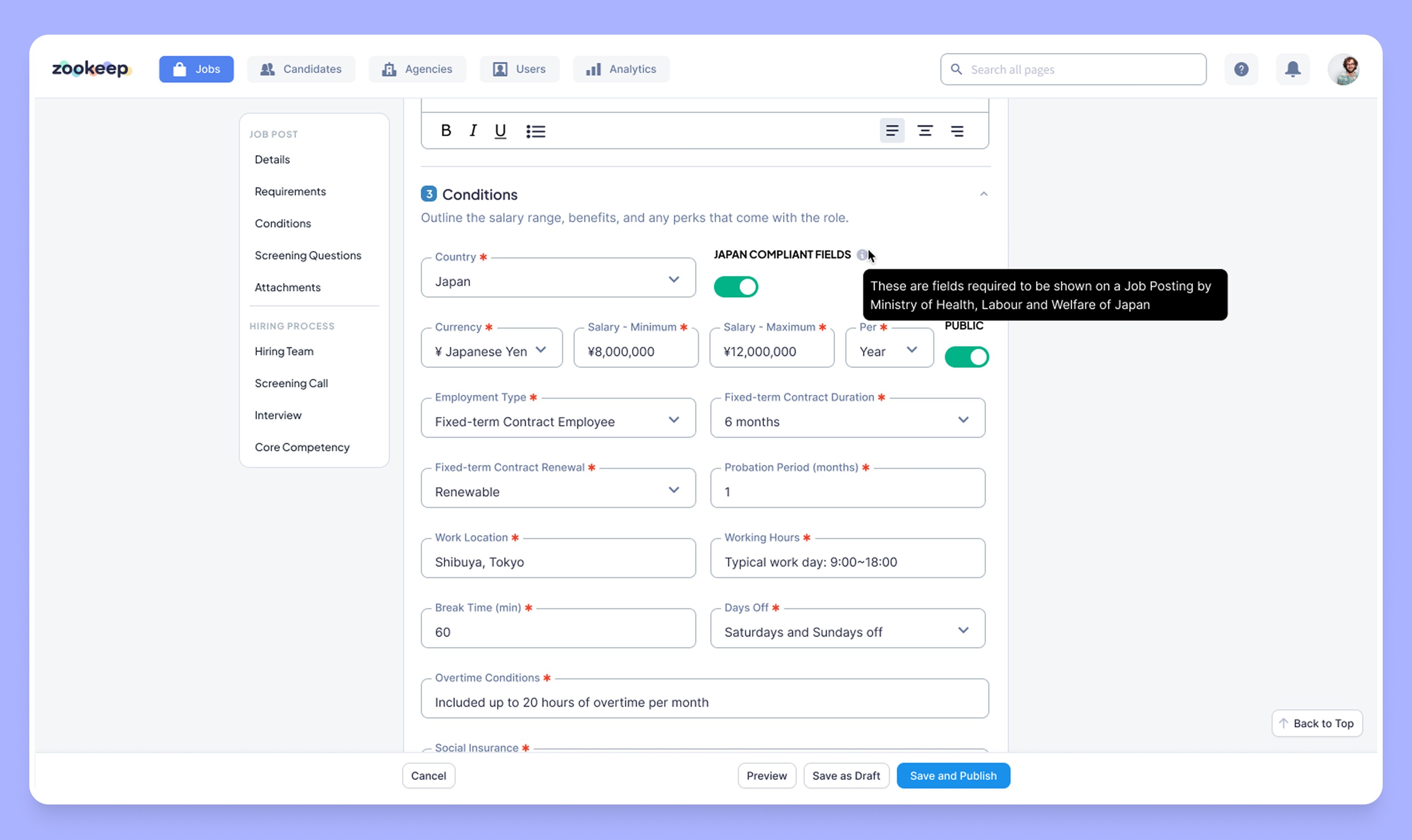Viewport: 1412px width, 840px height.
Task: Open the Analytics tab
Action: coord(621,69)
